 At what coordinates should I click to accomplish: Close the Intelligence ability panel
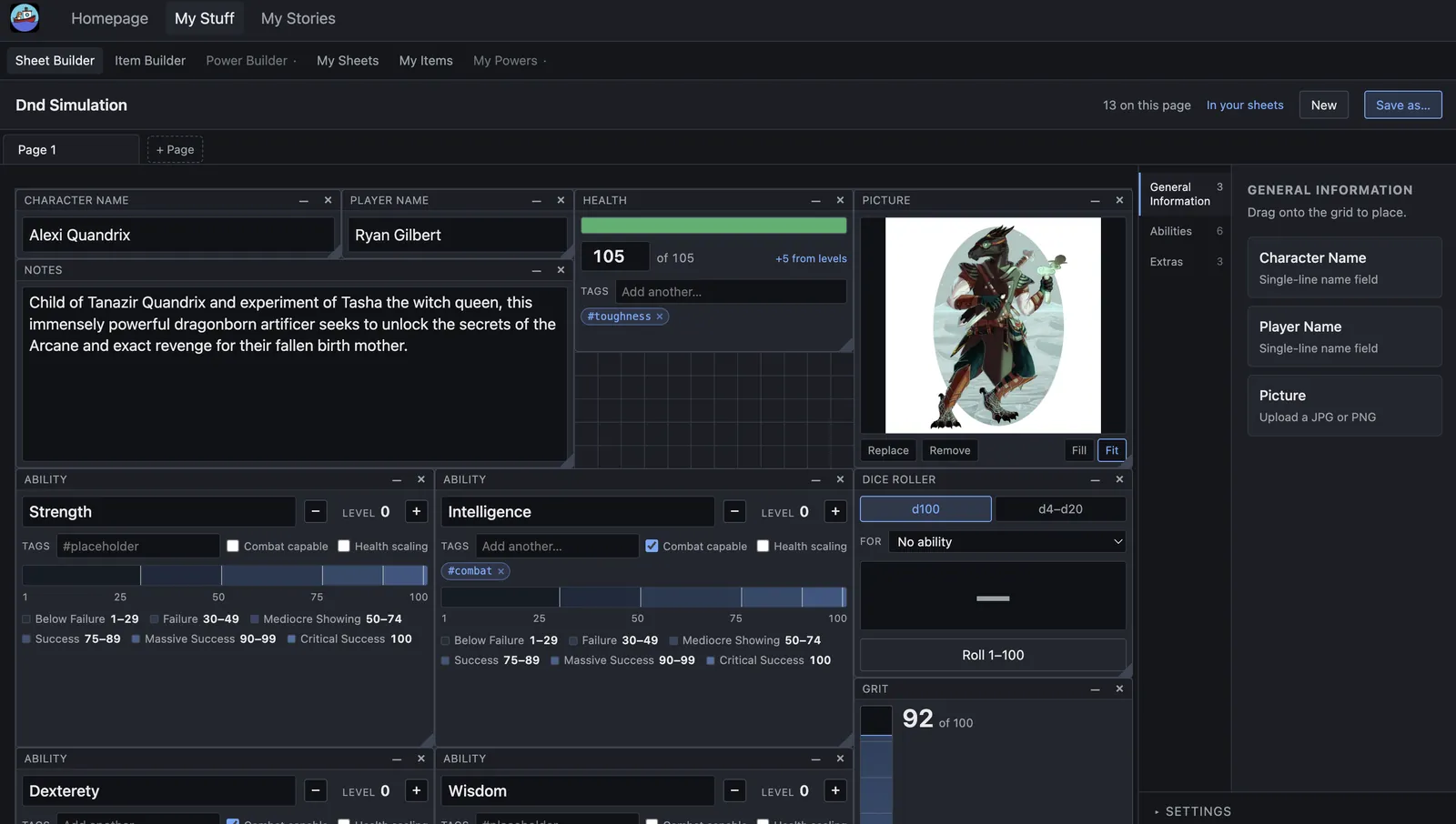coord(840,479)
